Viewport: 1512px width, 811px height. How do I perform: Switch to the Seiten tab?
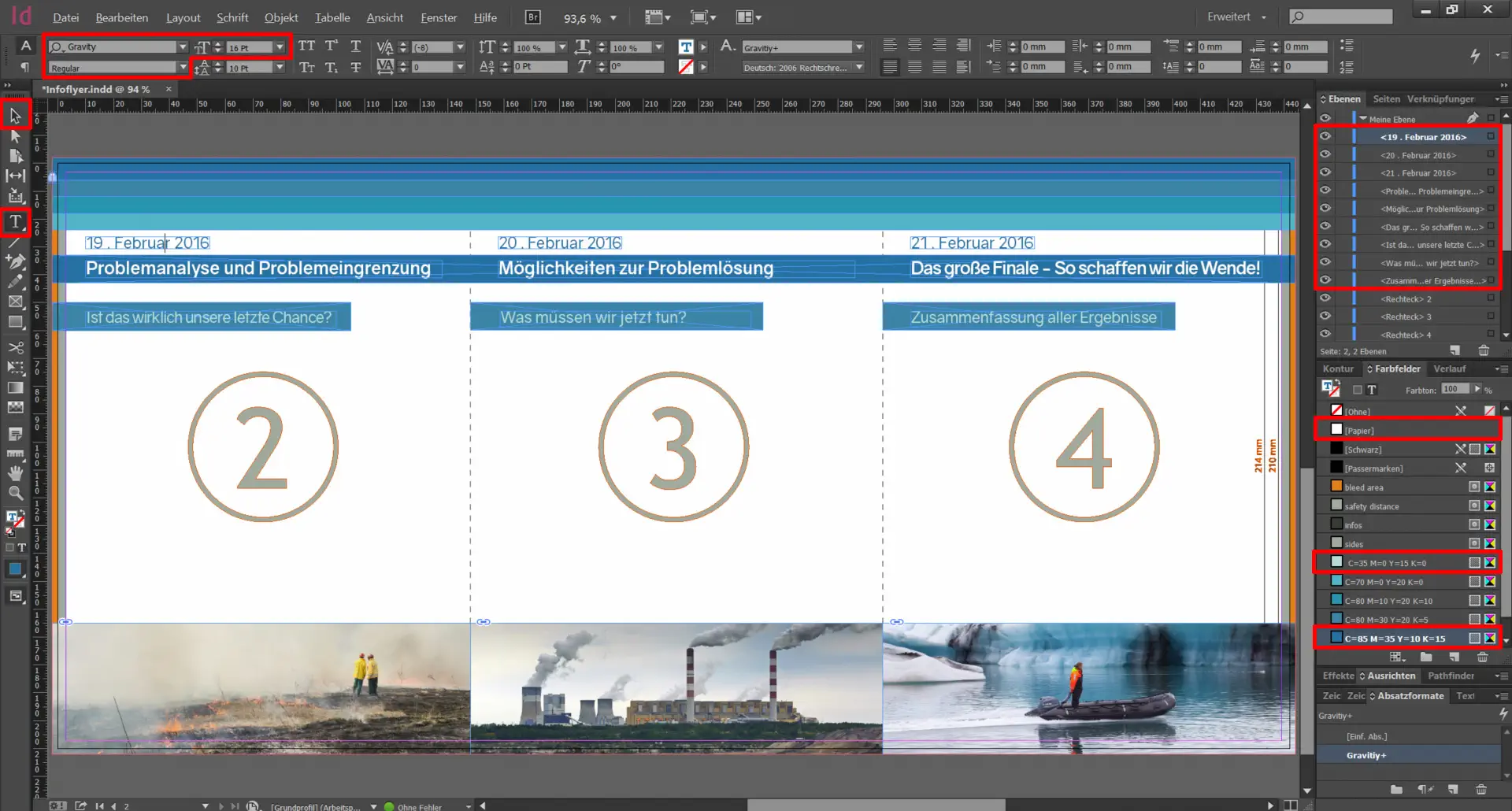(x=1386, y=99)
